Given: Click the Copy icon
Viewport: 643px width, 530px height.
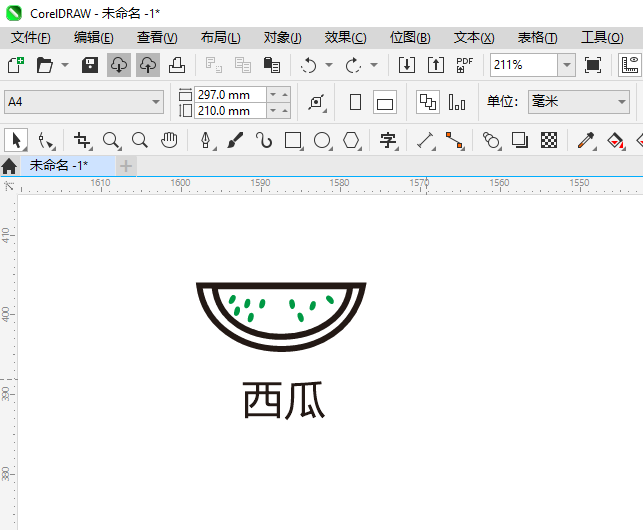Looking at the screenshot, I should (x=243, y=65).
